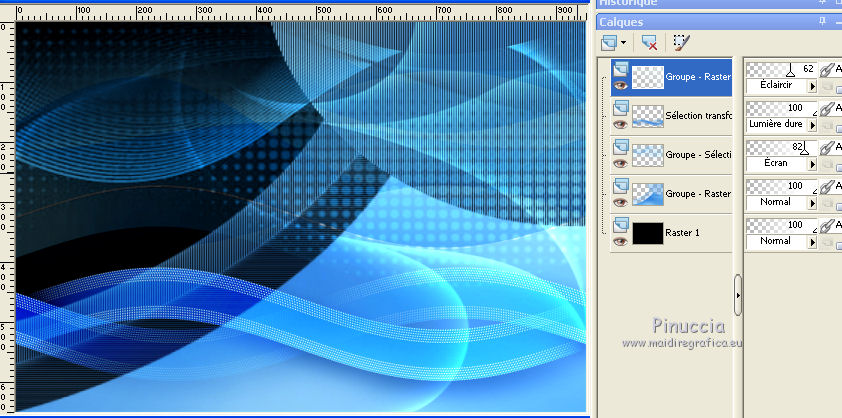Click the opacity slider of the Raster 1 layer
Image resolution: width=842 pixels, height=418 pixels.
point(781,226)
